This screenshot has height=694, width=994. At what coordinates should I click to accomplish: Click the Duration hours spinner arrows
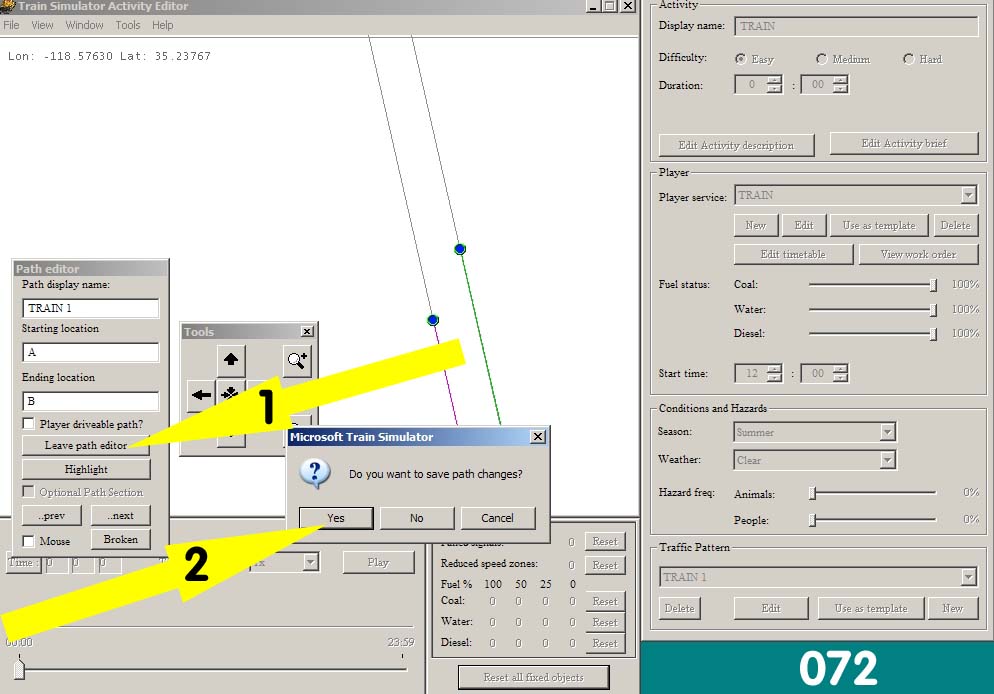pyautogui.click(x=774, y=84)
